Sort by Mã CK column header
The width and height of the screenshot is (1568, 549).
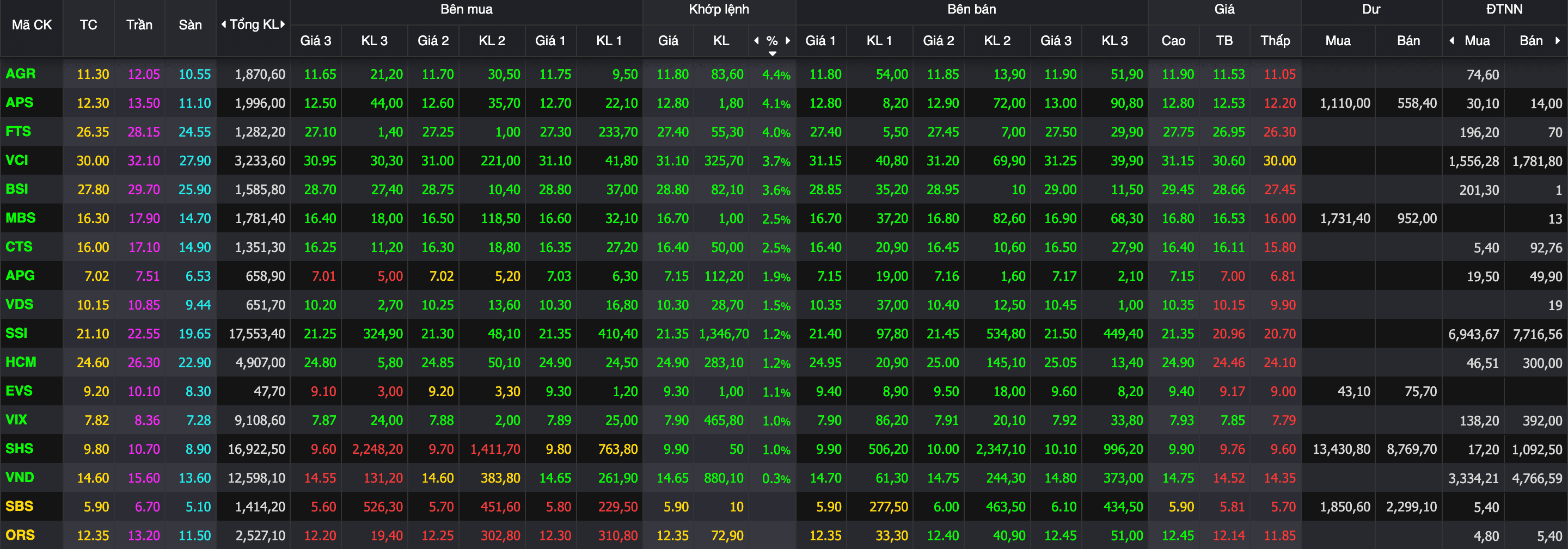click(32, 25)
